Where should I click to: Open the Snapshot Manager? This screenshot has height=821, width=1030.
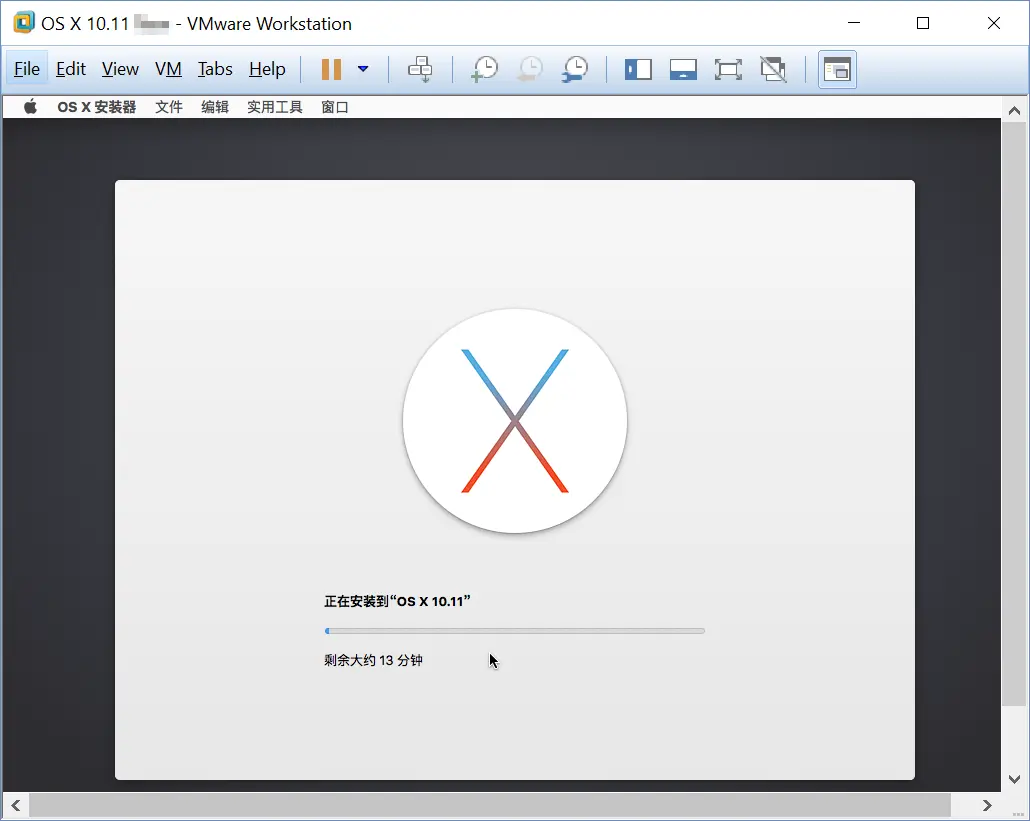point(575,69)
